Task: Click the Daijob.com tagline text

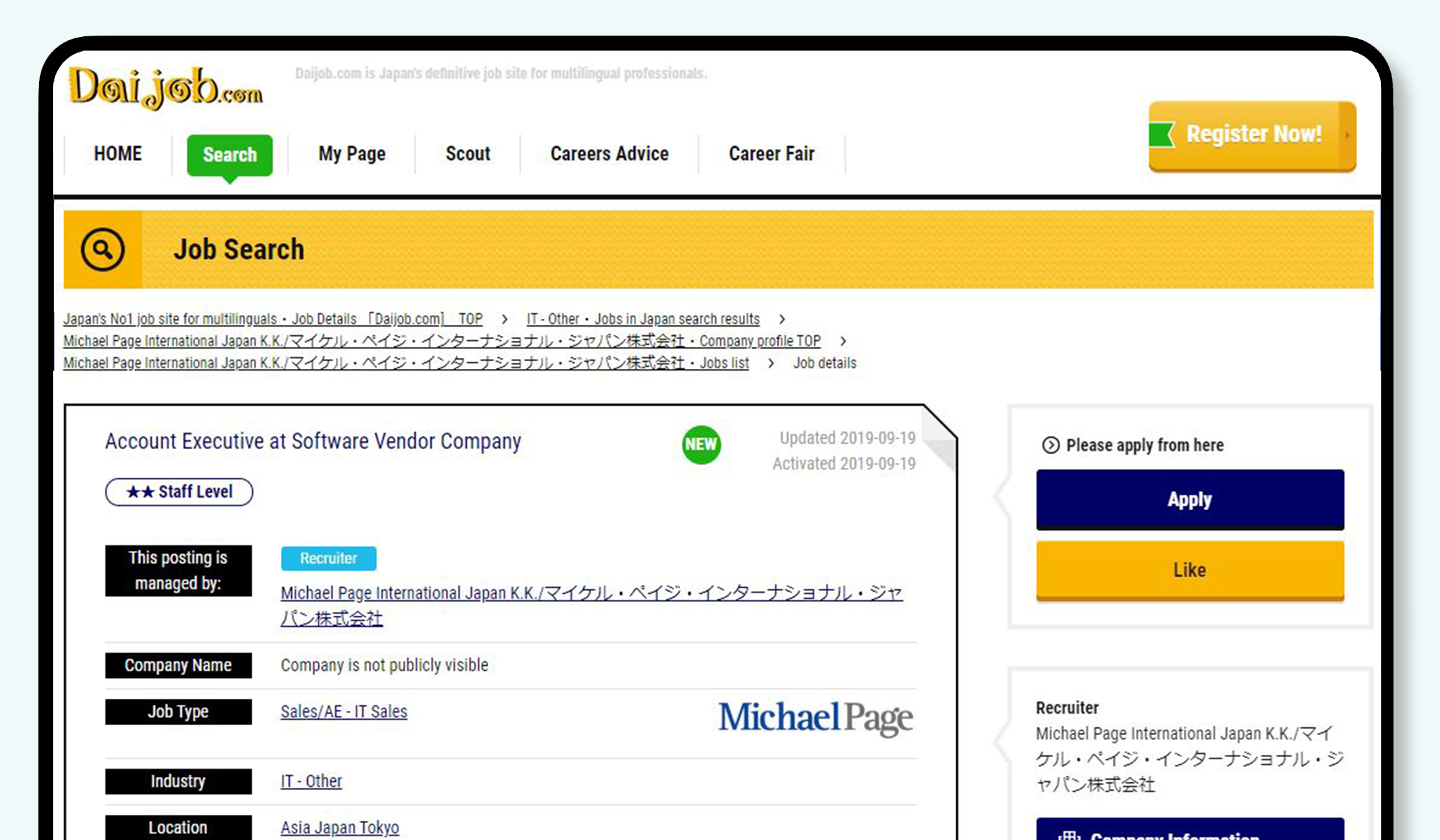Action: point(501,73)
